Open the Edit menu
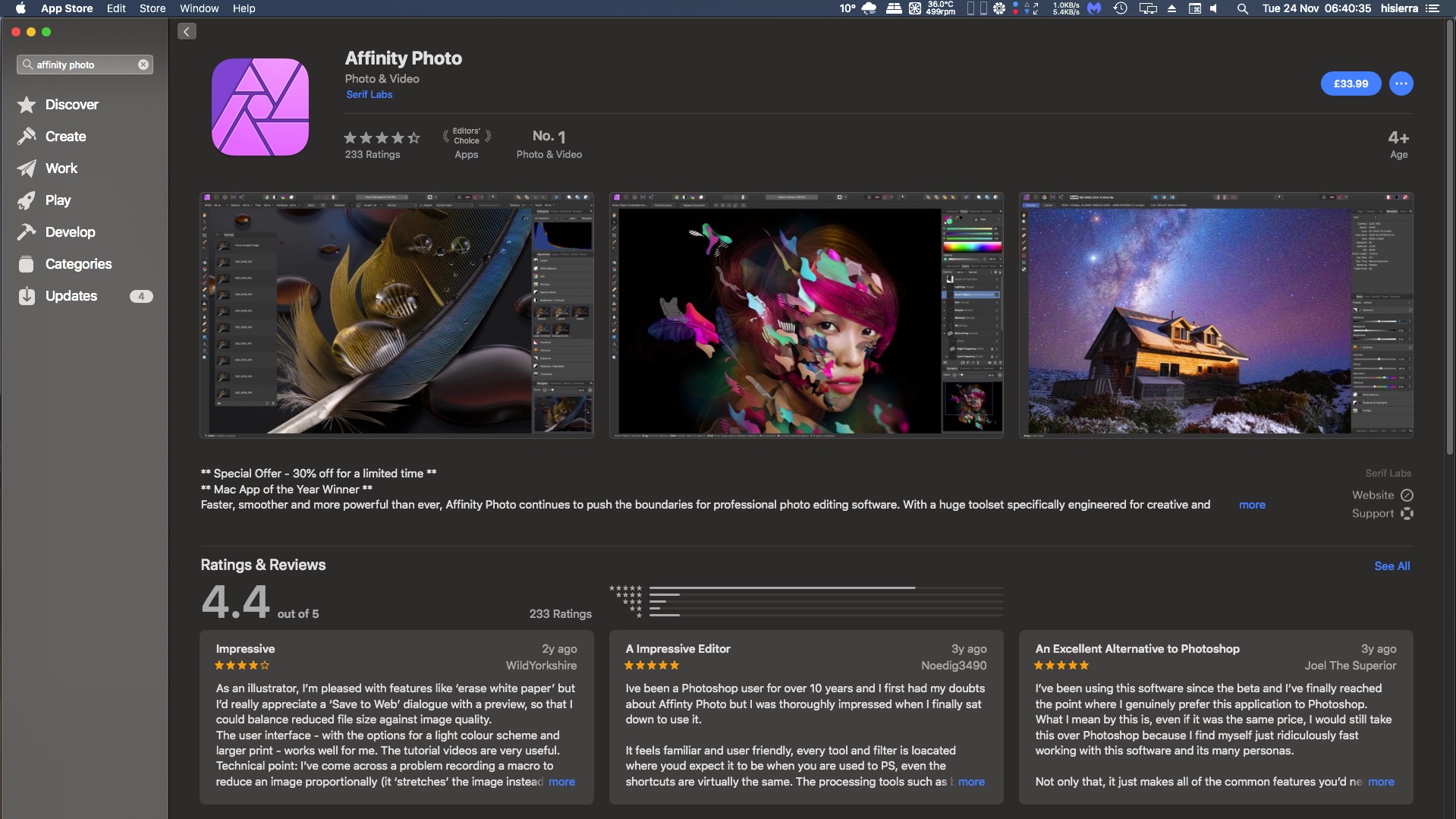 (x=116, y=8)
